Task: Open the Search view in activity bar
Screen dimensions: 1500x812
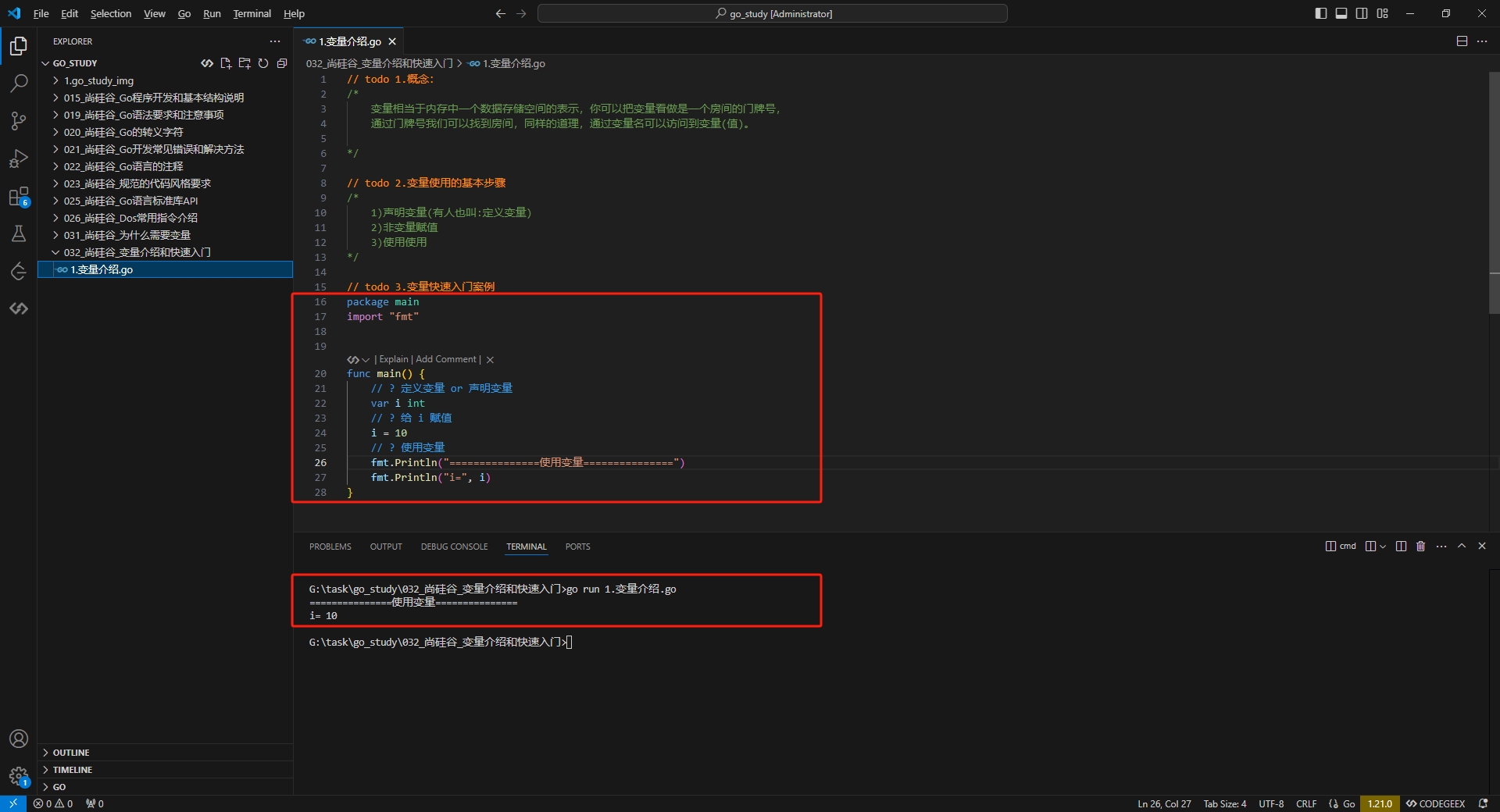Action: click(19, 83)
